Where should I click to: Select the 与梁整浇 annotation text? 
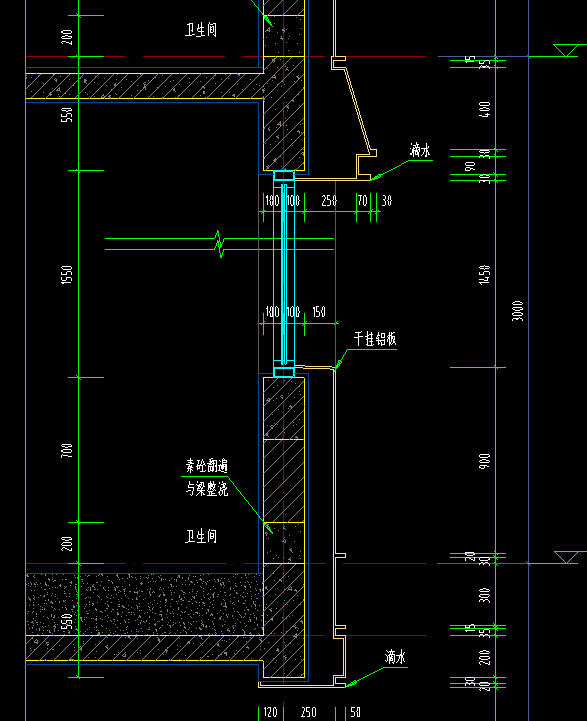(206, 489)
